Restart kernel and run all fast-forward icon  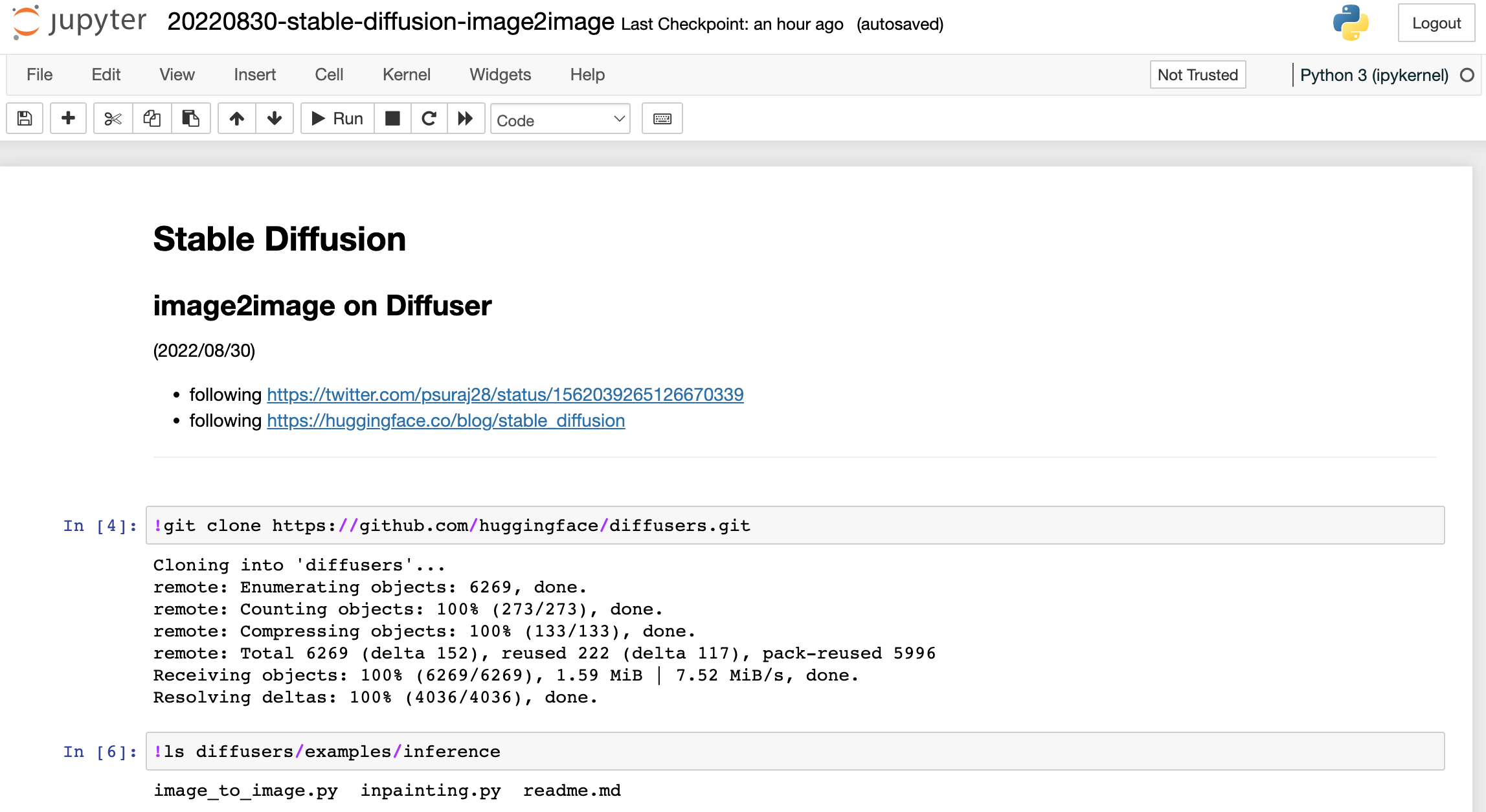click(x=466, y=118)
